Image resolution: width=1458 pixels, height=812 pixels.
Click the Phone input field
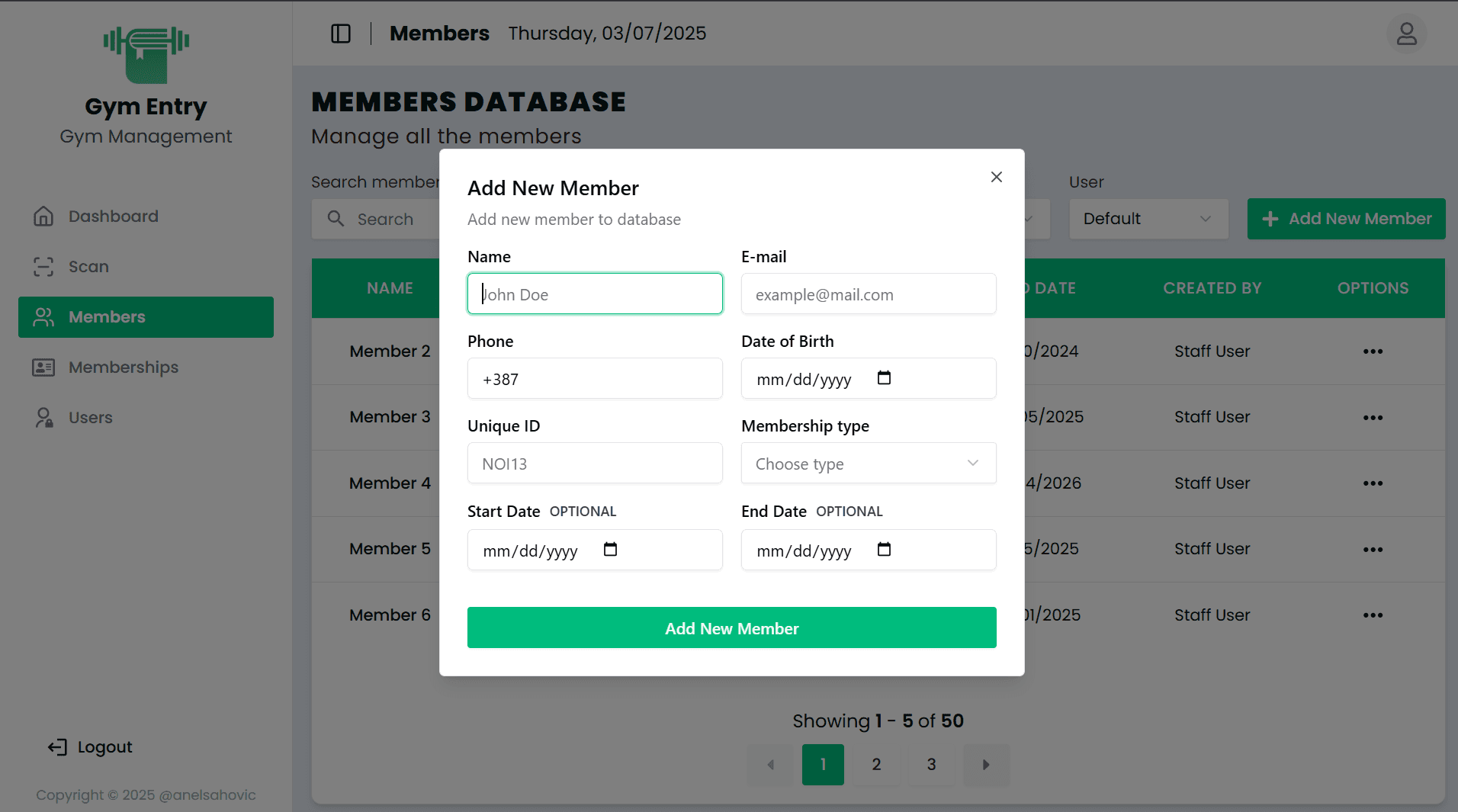(595, 379)
